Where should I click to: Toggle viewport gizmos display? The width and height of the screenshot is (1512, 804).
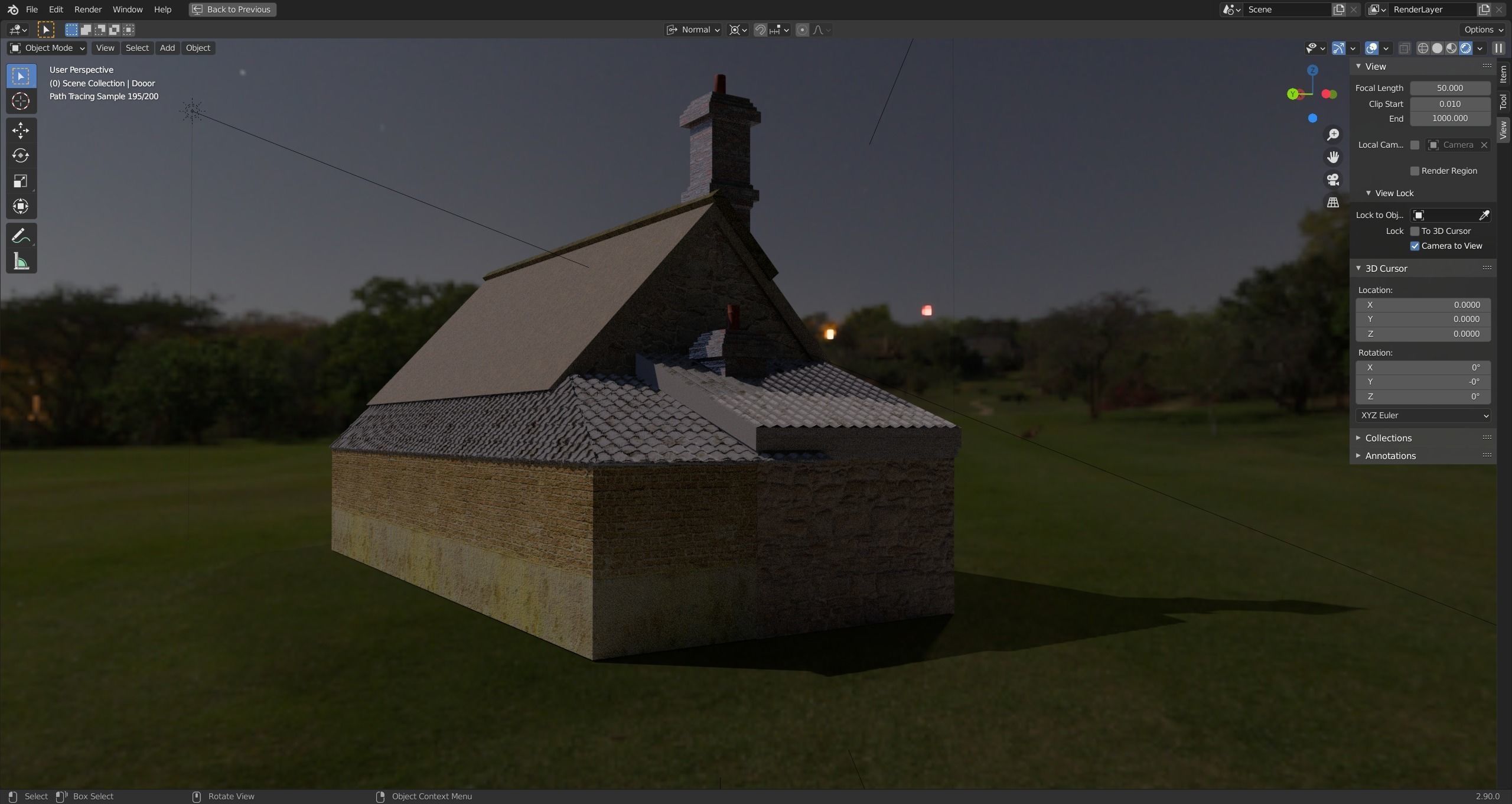click(1339, 48)
